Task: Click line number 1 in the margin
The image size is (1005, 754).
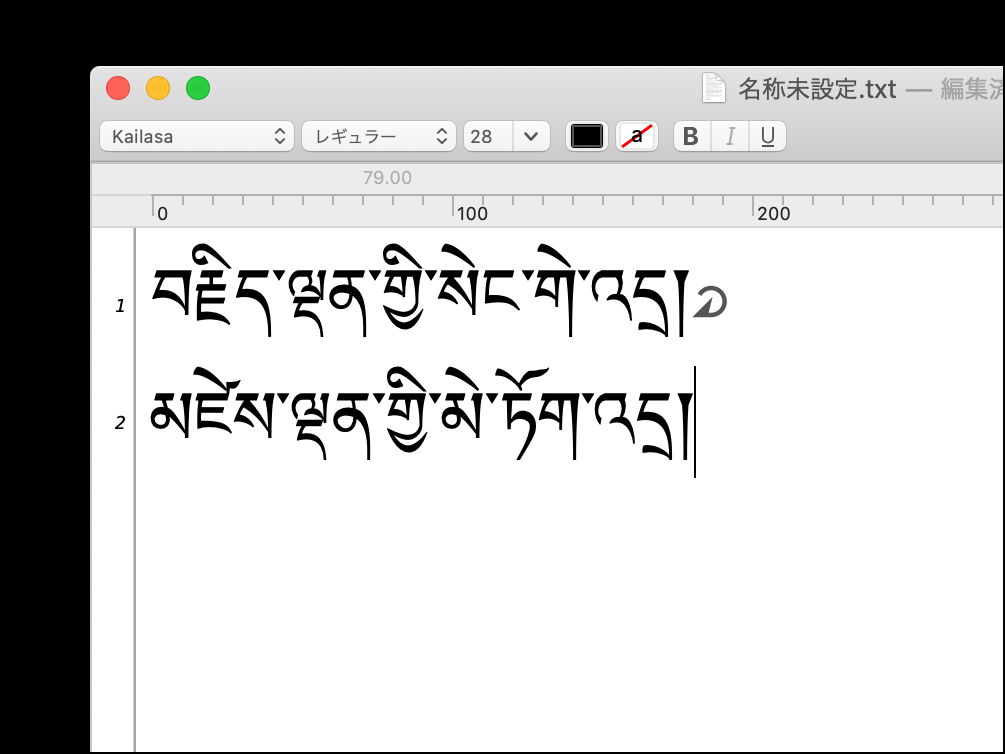Action: (120, 306)
